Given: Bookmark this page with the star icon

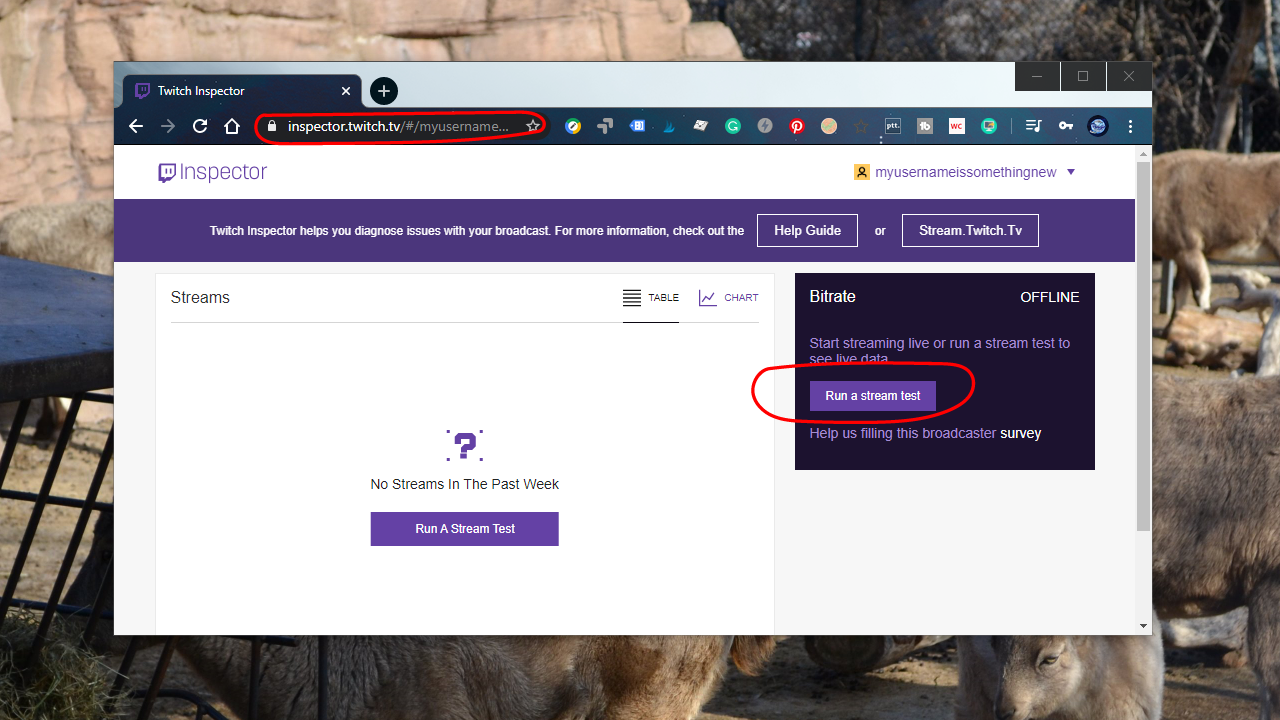Looking at the screenshot, I should pyautogui.click(x=533, y=126).
